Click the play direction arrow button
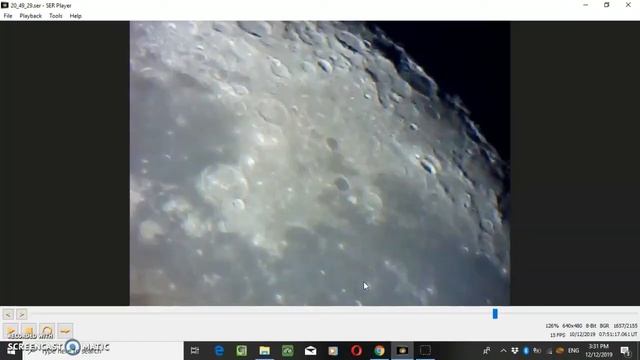 tap(65, 331)
